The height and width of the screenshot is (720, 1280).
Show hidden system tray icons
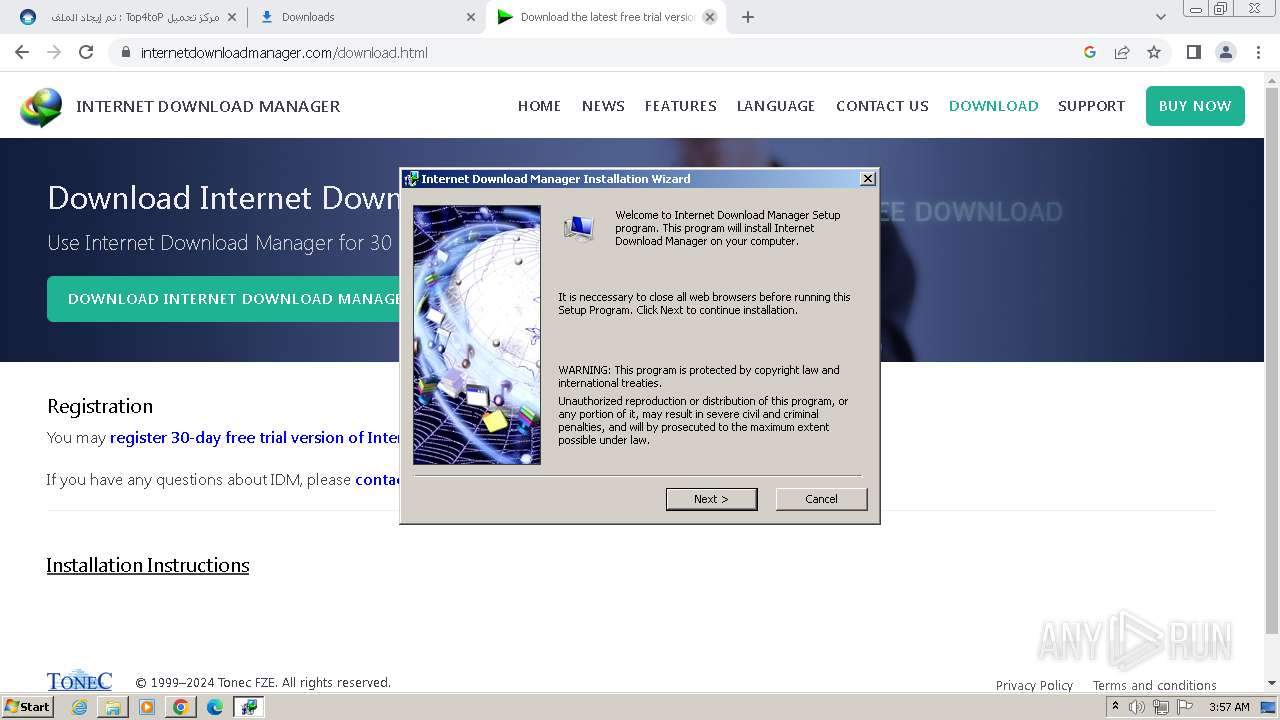1115,707
